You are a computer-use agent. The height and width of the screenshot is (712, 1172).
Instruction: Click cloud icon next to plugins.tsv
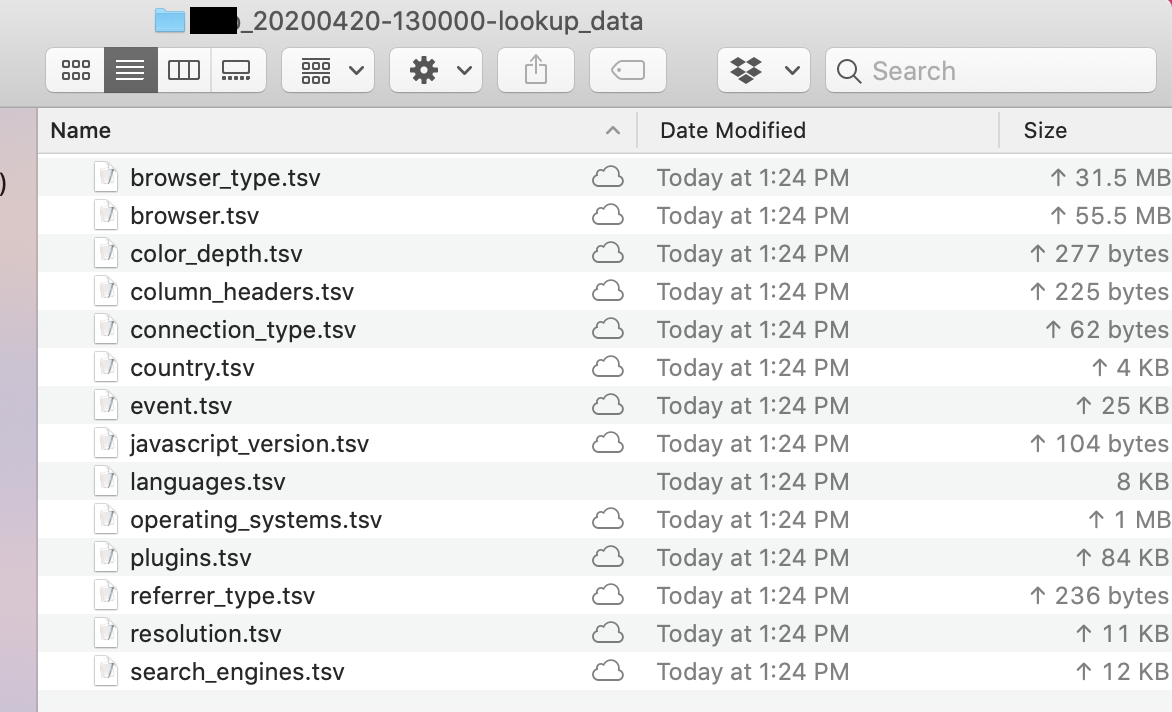click(608, 558)
